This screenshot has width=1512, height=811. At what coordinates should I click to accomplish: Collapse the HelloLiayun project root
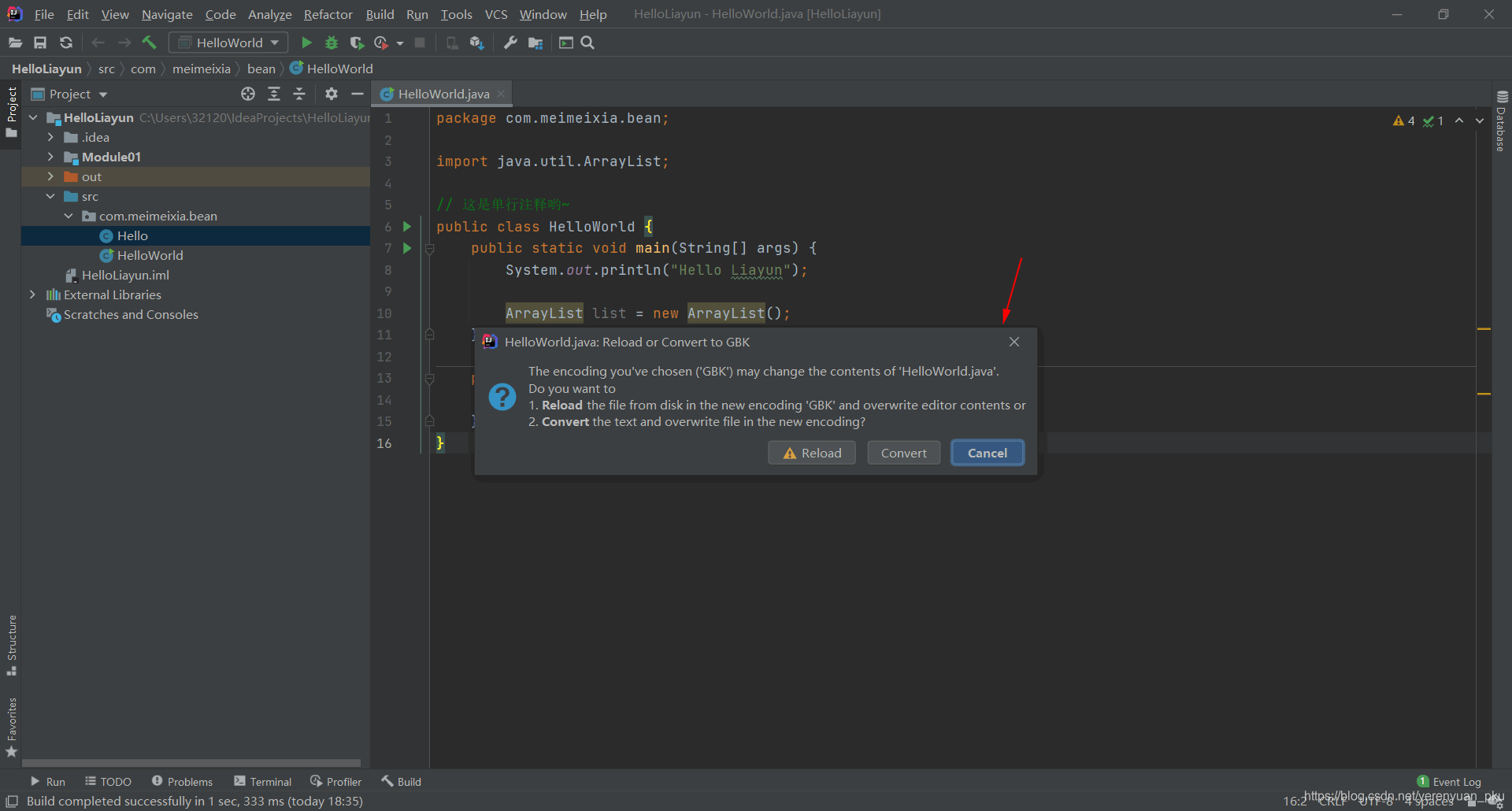(33, 117)
